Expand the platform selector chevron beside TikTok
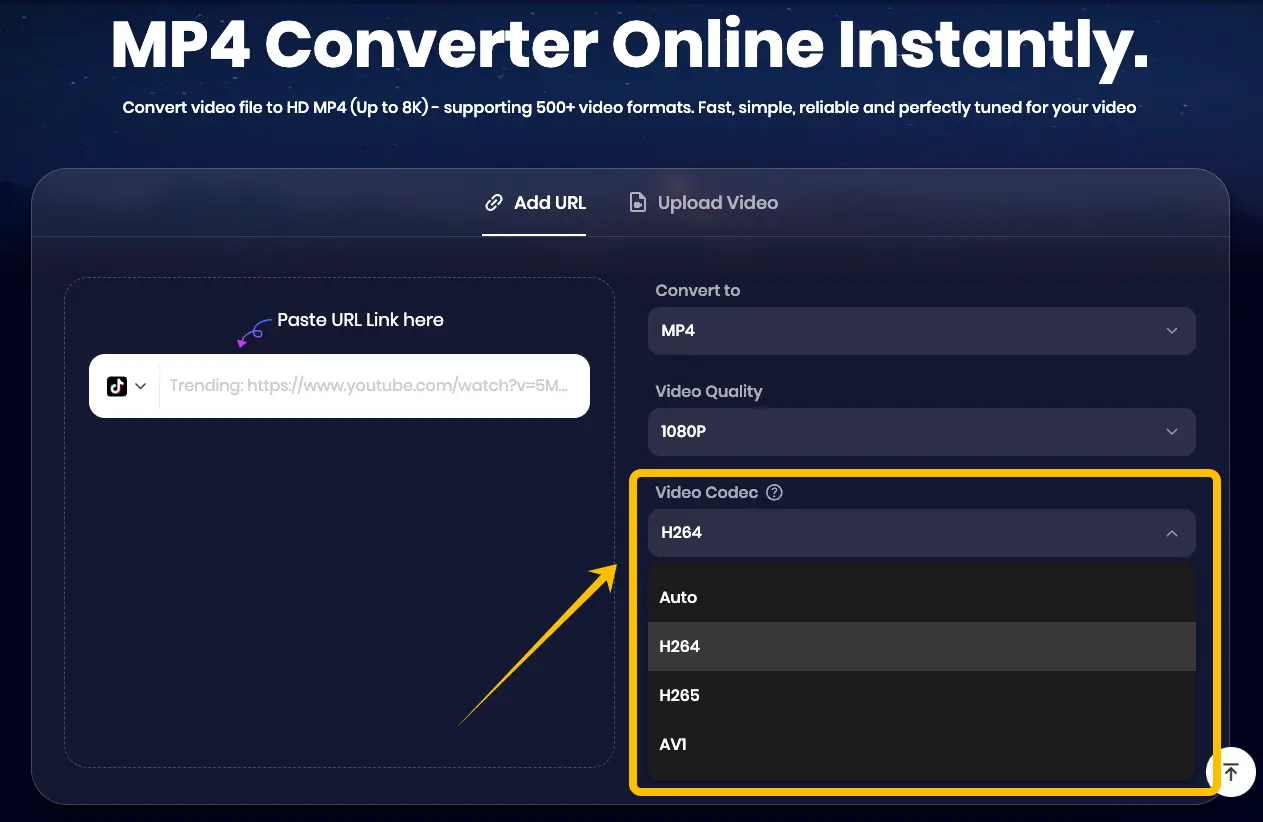Viewport: 1263px width, 822px height. click(x=141, y=386)
